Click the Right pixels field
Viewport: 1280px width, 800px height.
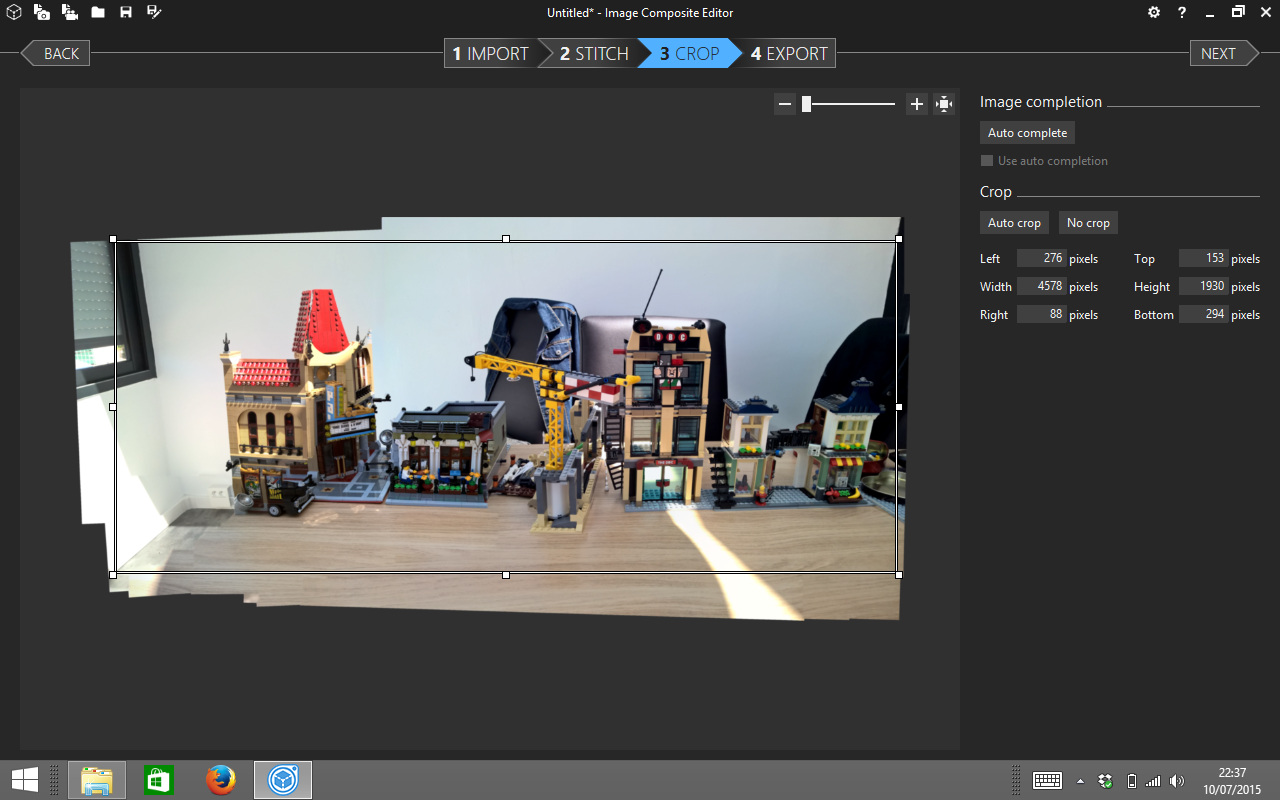(x=1041, y=314)
